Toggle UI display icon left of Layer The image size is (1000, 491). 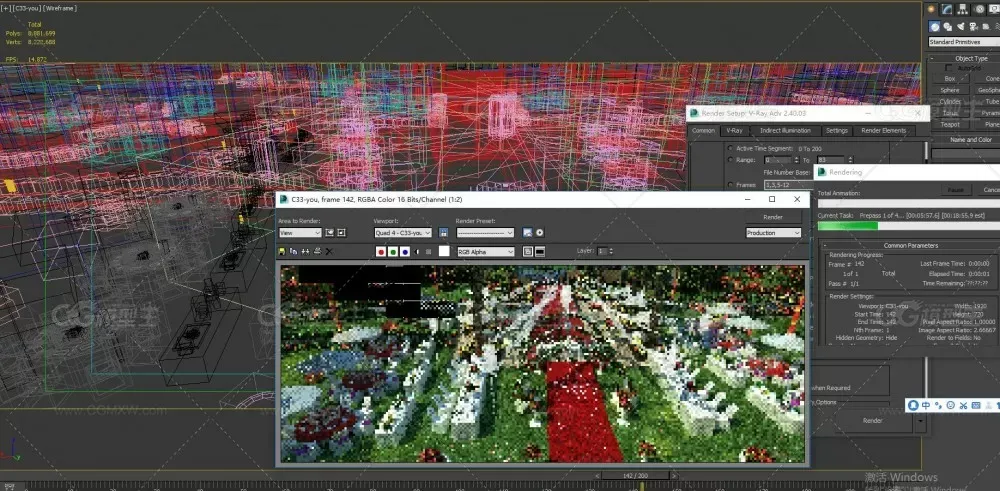tap(540, 252)
